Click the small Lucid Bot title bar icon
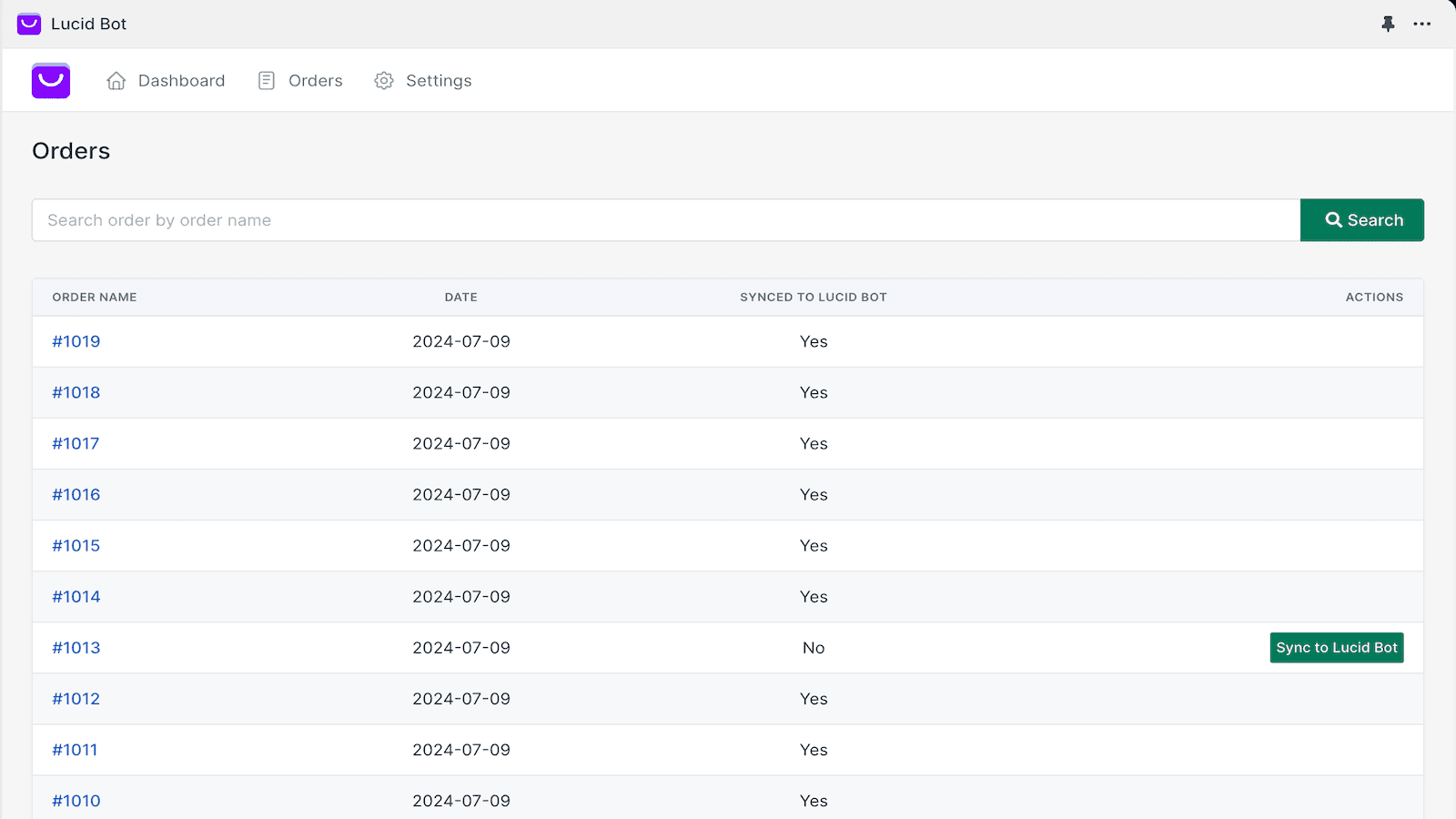1456x819 pixels. (29, 24)
